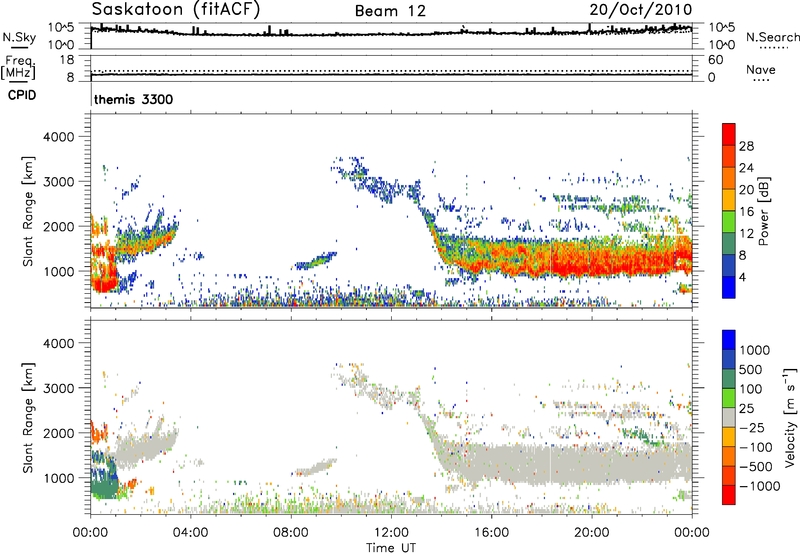Click the N.Search legend label
800x554 pixels.
click(x=772, y=37)
